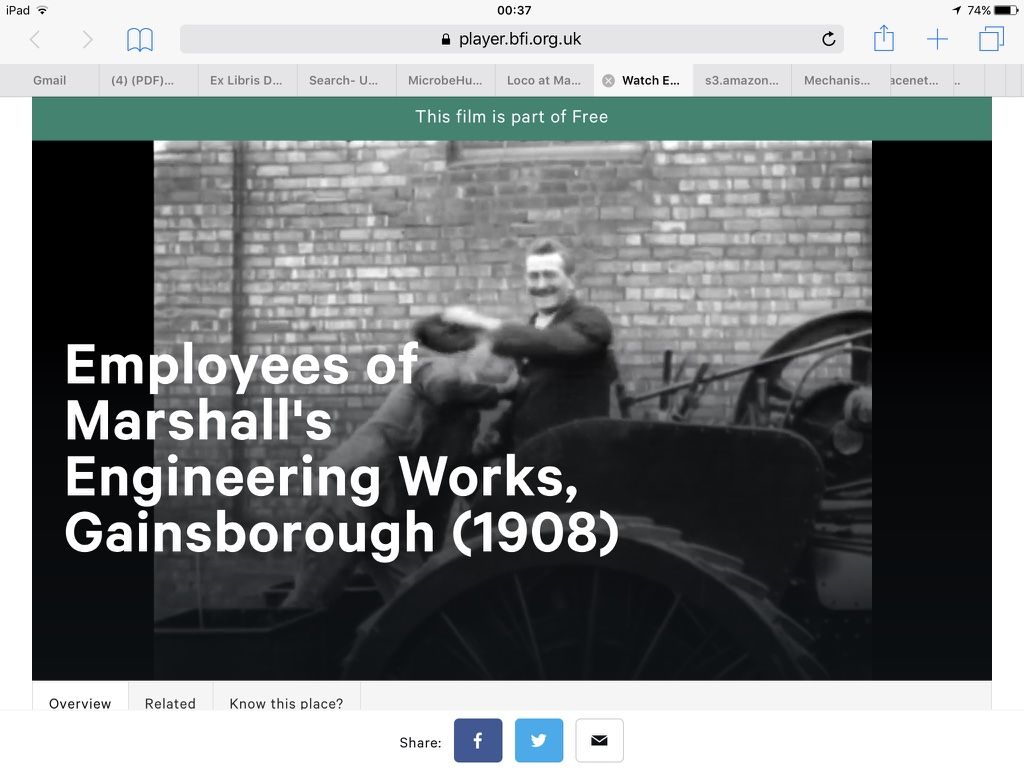Switch to the s3.amazon... tab
Screen dimensions: 1024x768
pyautogui.click(x=742, y=80)
